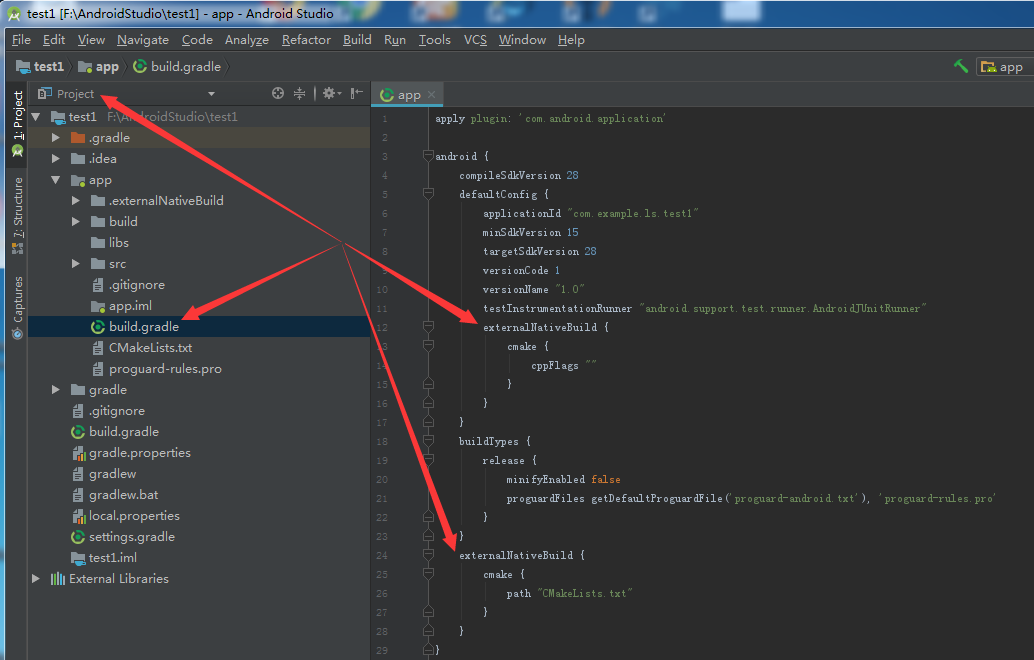Click build.gradle in the navigation breadcrumb
Screen dimensions: 1034x660
177,67
